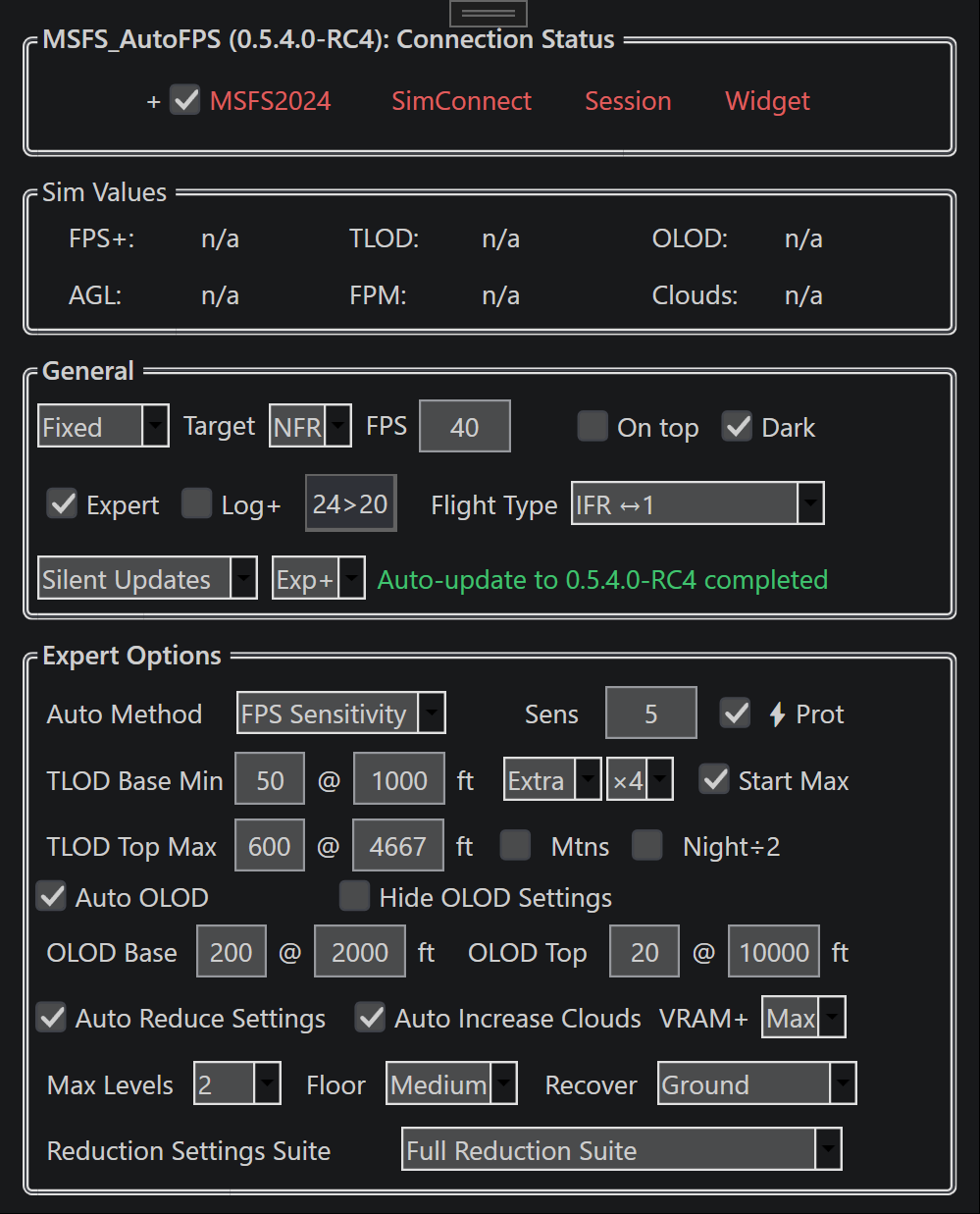Click the MSFS2024 status label
The image size is (980, 1214).
tap(270, 100)
